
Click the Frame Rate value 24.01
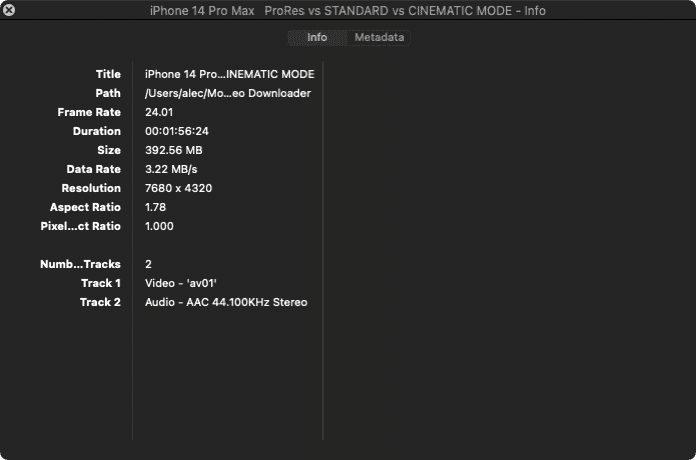159,112
